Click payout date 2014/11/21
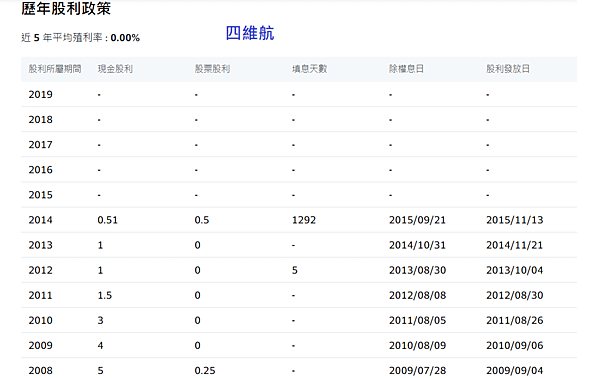Image resolution: width=600 pixels, height=378 pixels. click(515, 245)
